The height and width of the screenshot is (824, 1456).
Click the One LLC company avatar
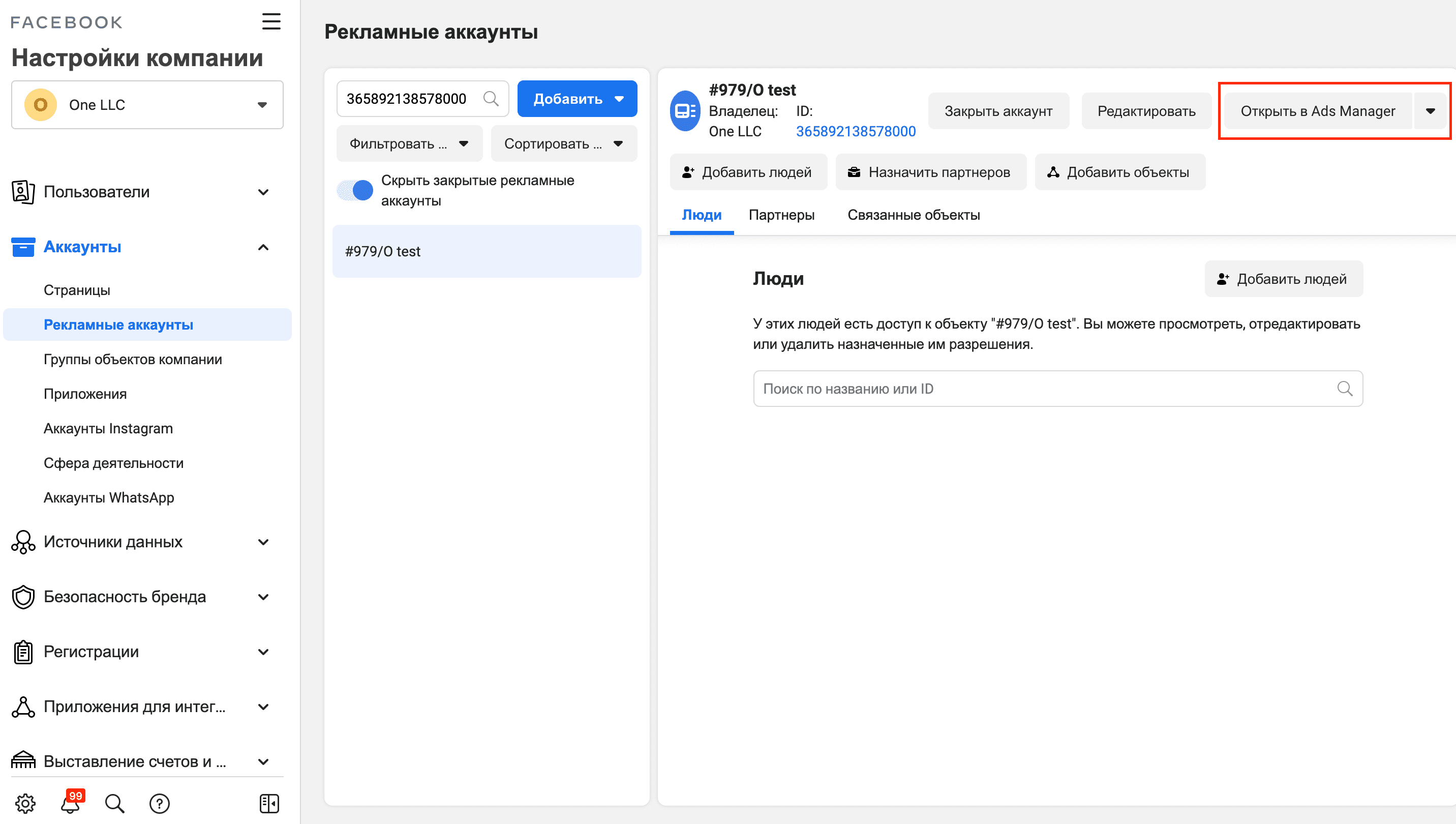click(x=40, y=105)
